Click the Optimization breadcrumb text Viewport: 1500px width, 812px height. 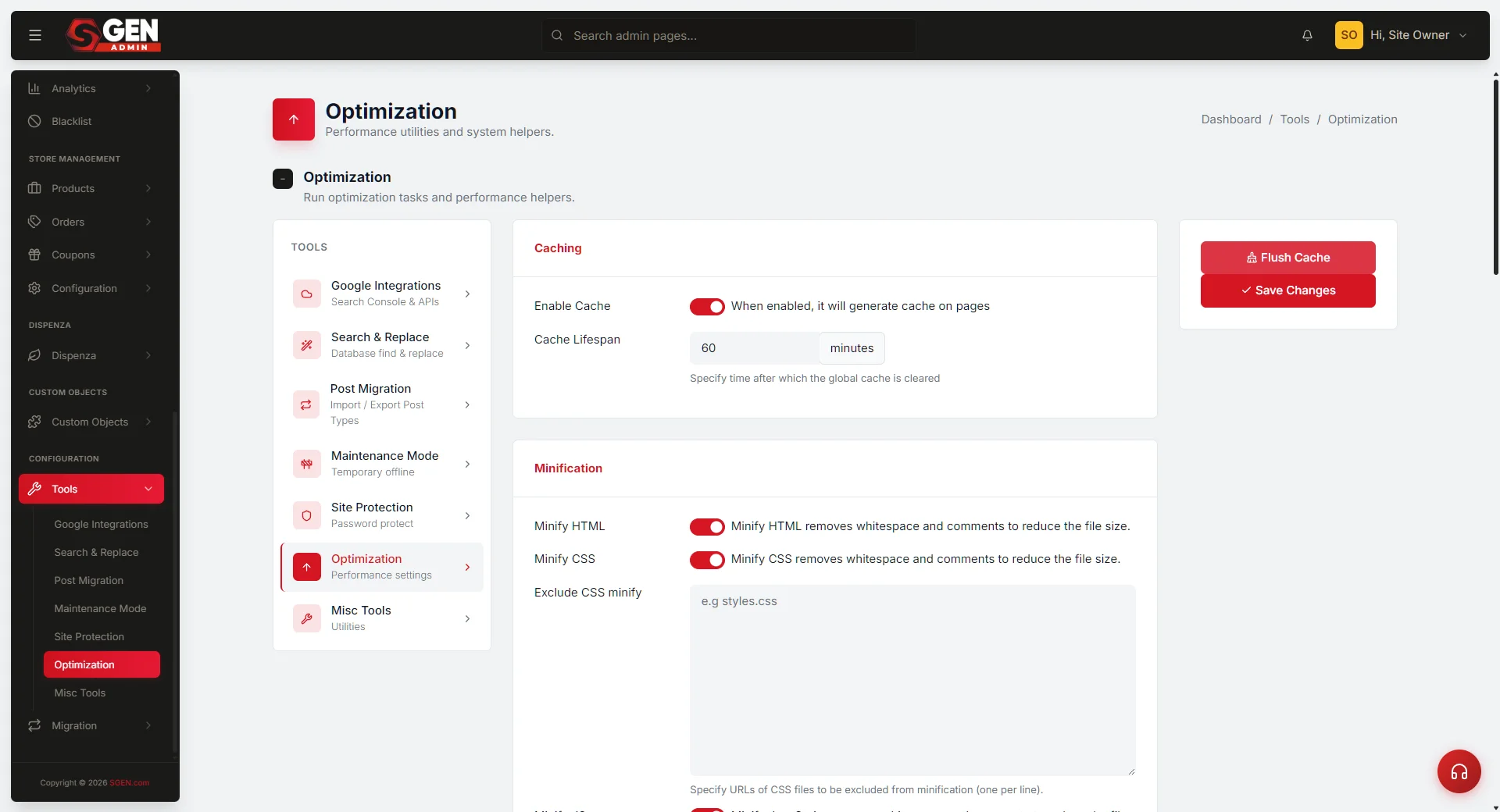pos(1362,119)
